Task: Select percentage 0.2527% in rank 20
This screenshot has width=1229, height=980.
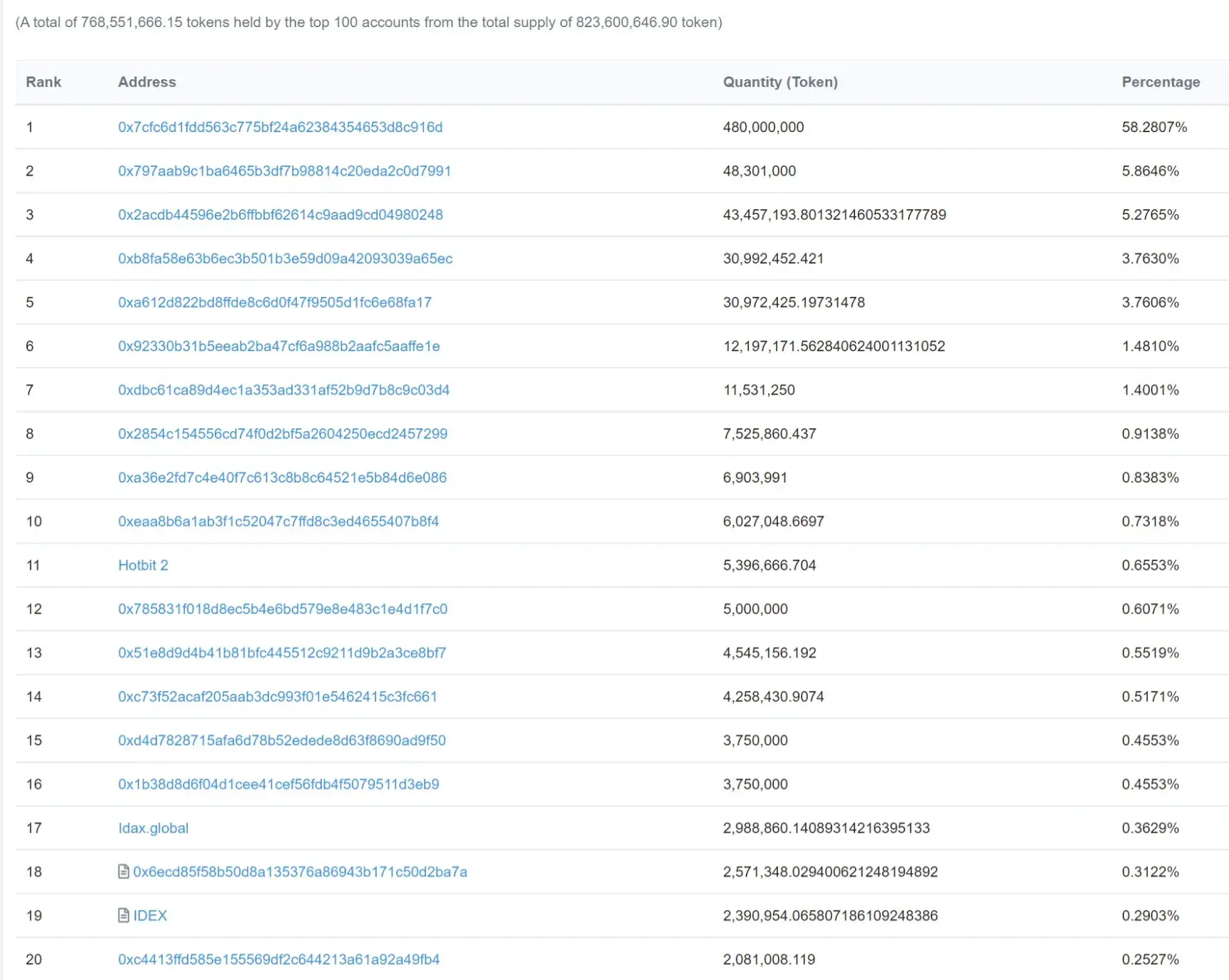Action: click(x=1150, y=959)
